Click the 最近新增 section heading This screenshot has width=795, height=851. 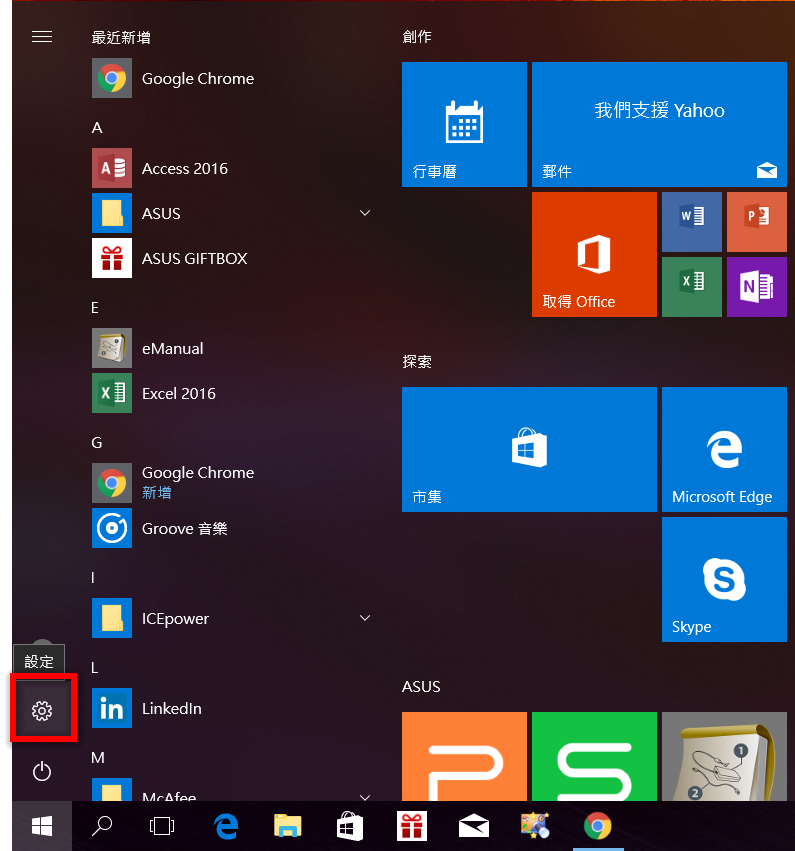pyautogui.click(x=120, y=37)
